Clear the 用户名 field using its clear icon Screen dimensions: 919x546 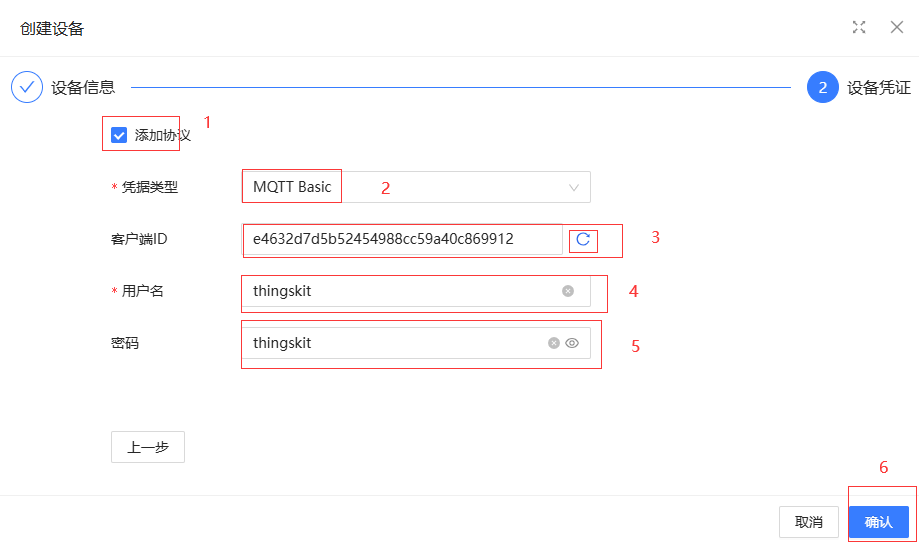[x=568, y=291]
